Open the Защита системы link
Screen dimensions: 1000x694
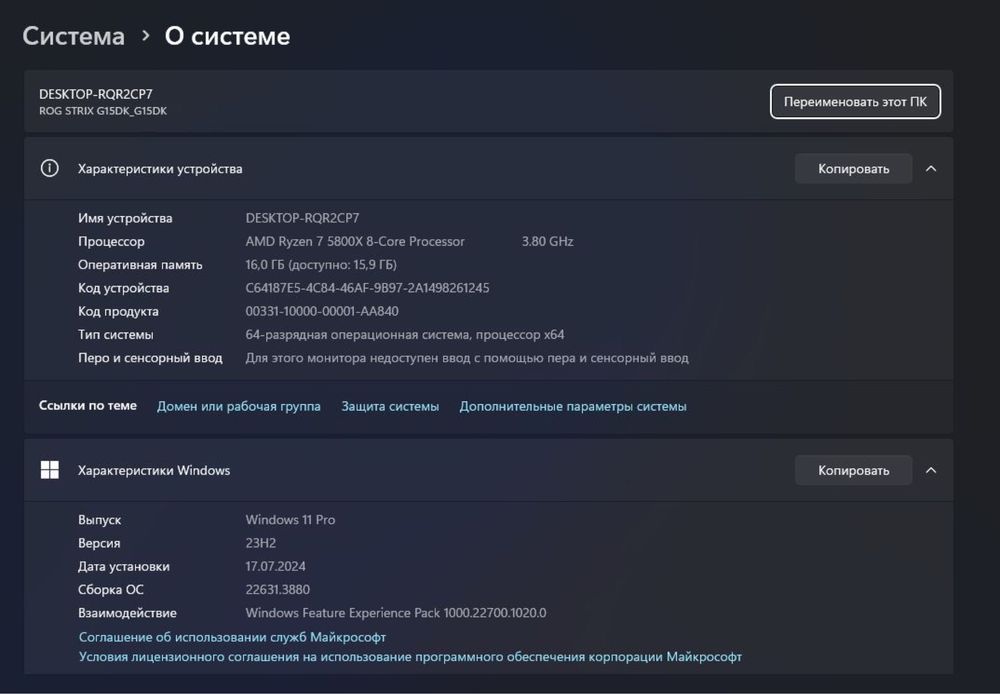pos(390,406)
